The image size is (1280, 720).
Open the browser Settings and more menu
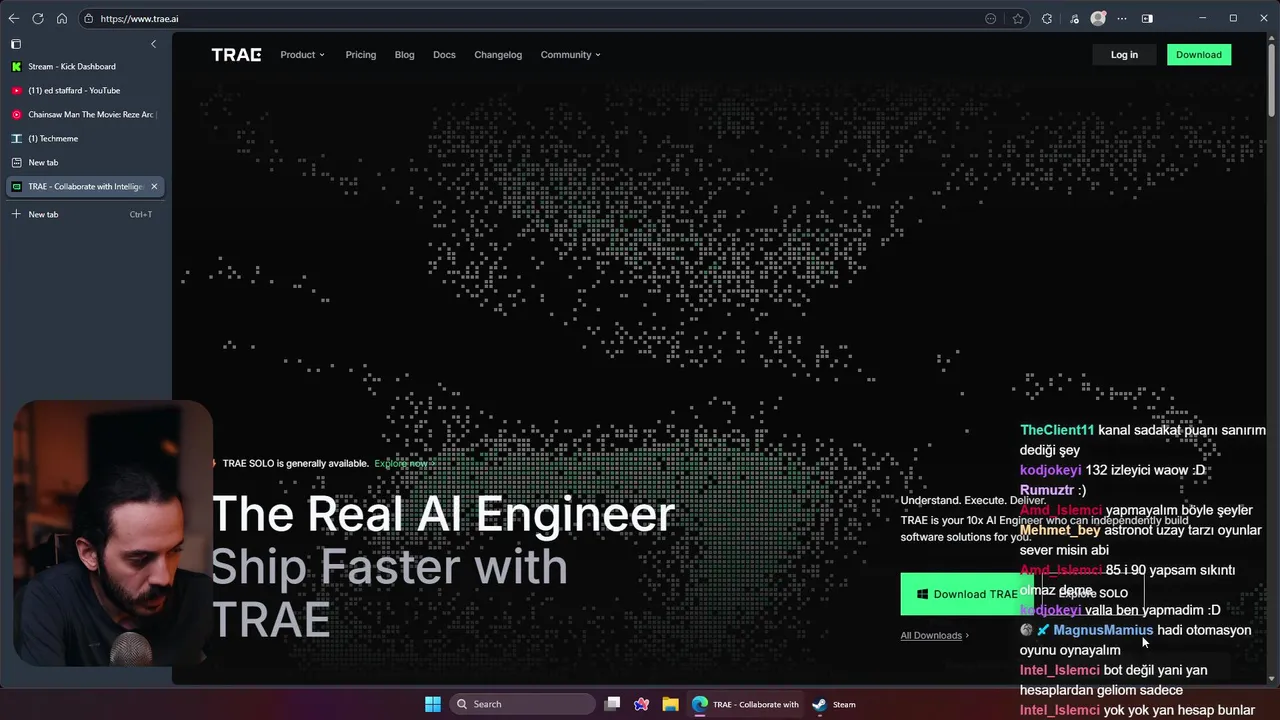coord(1122,18)
